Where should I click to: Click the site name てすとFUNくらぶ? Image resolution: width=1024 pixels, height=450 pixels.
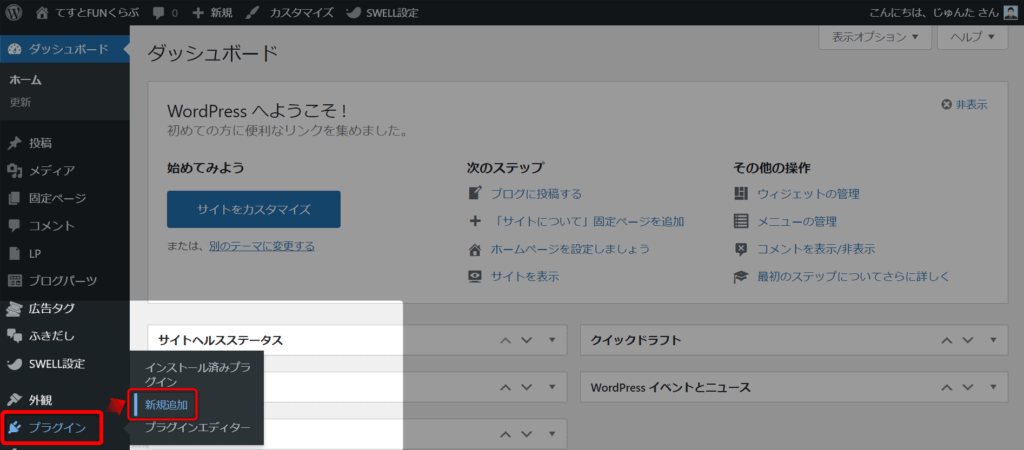[x=99, y=12]
